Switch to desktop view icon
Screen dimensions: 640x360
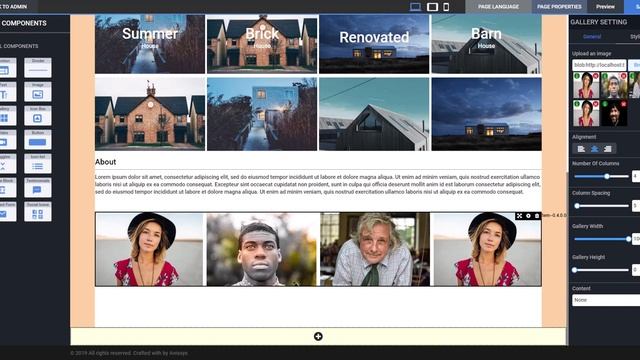point(415,7)
